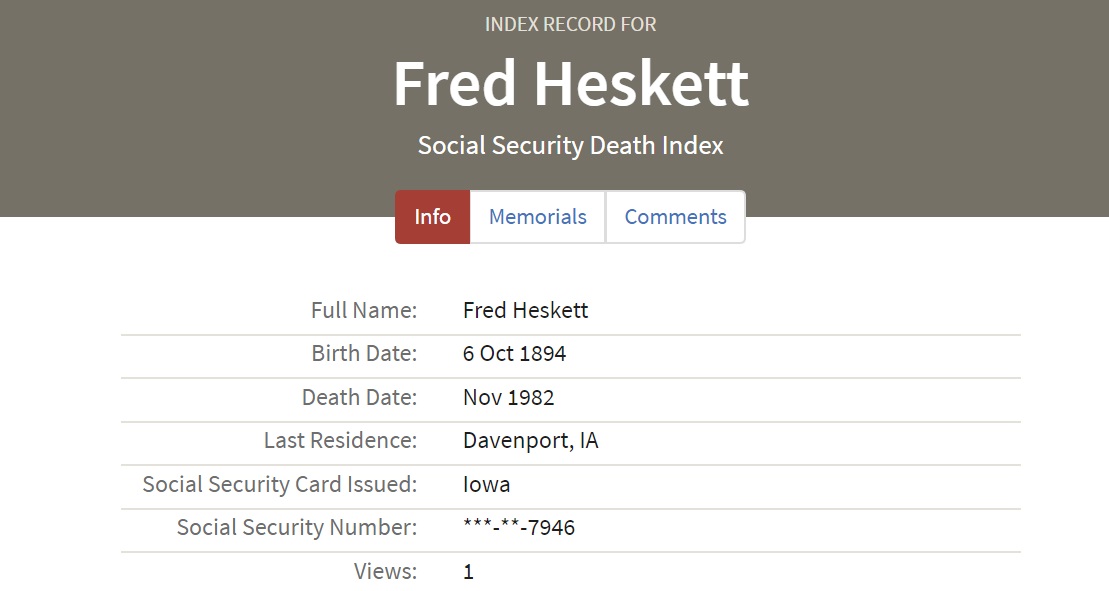The image size is (1109, 591).
Task: Click the Social Security Card Issued label
Action: pyautogui.click(x=279, y=484)
